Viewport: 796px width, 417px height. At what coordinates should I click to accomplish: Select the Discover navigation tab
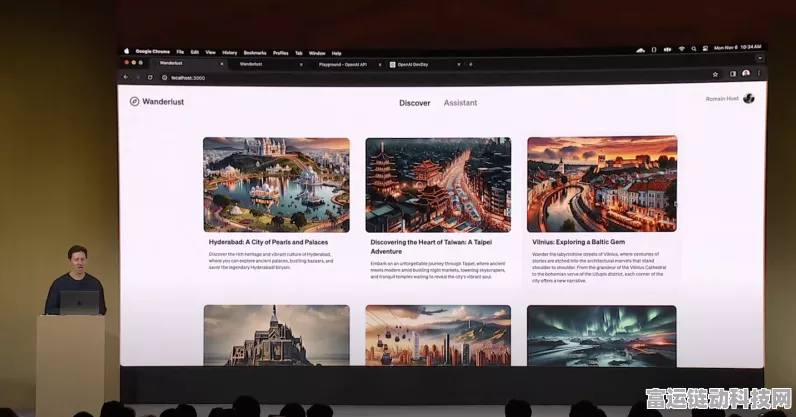click(x=414, y=103)
